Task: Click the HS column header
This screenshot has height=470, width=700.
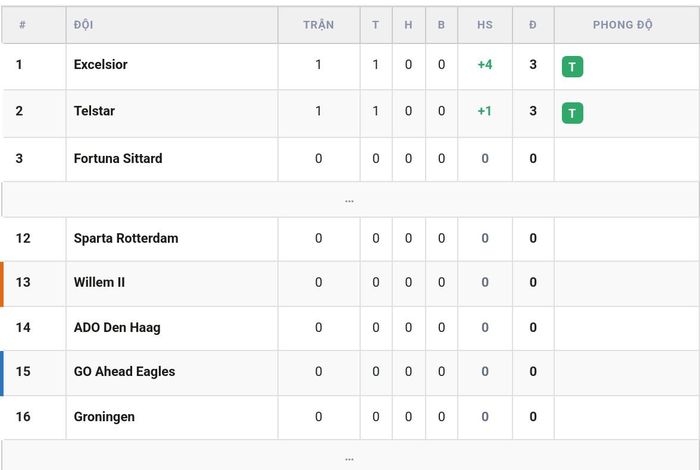Action: pos(485,25)
